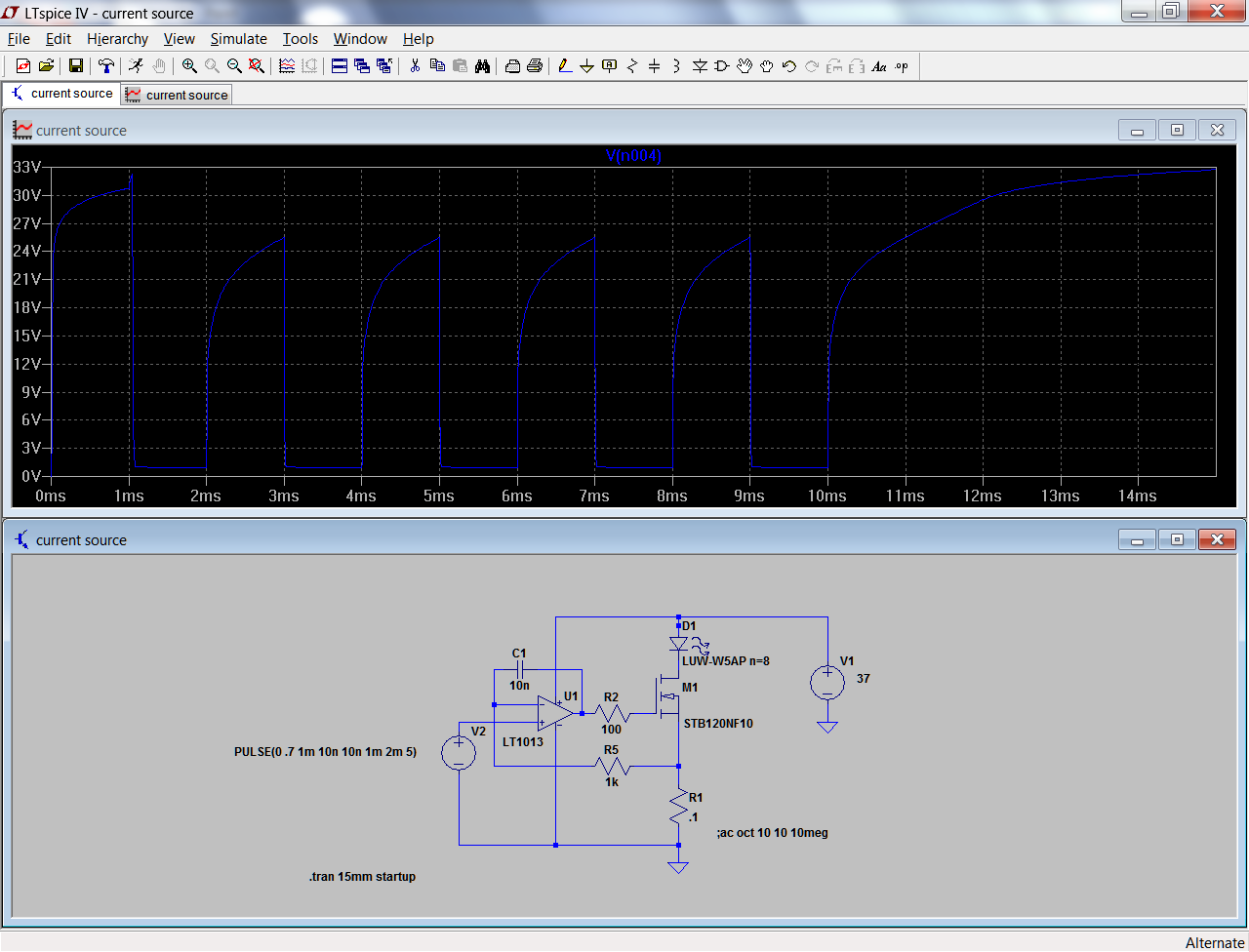Click the 14ms time axis label
The width and height of the screenshot is (1249, 952).
1138,496
